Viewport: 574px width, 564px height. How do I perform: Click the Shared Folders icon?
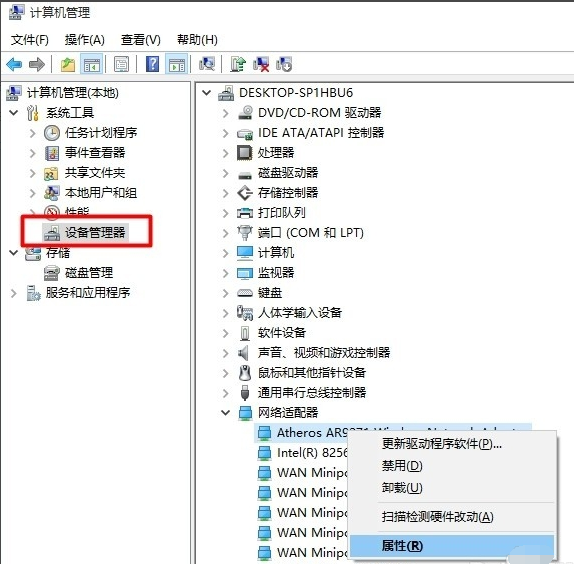(51, 173)
